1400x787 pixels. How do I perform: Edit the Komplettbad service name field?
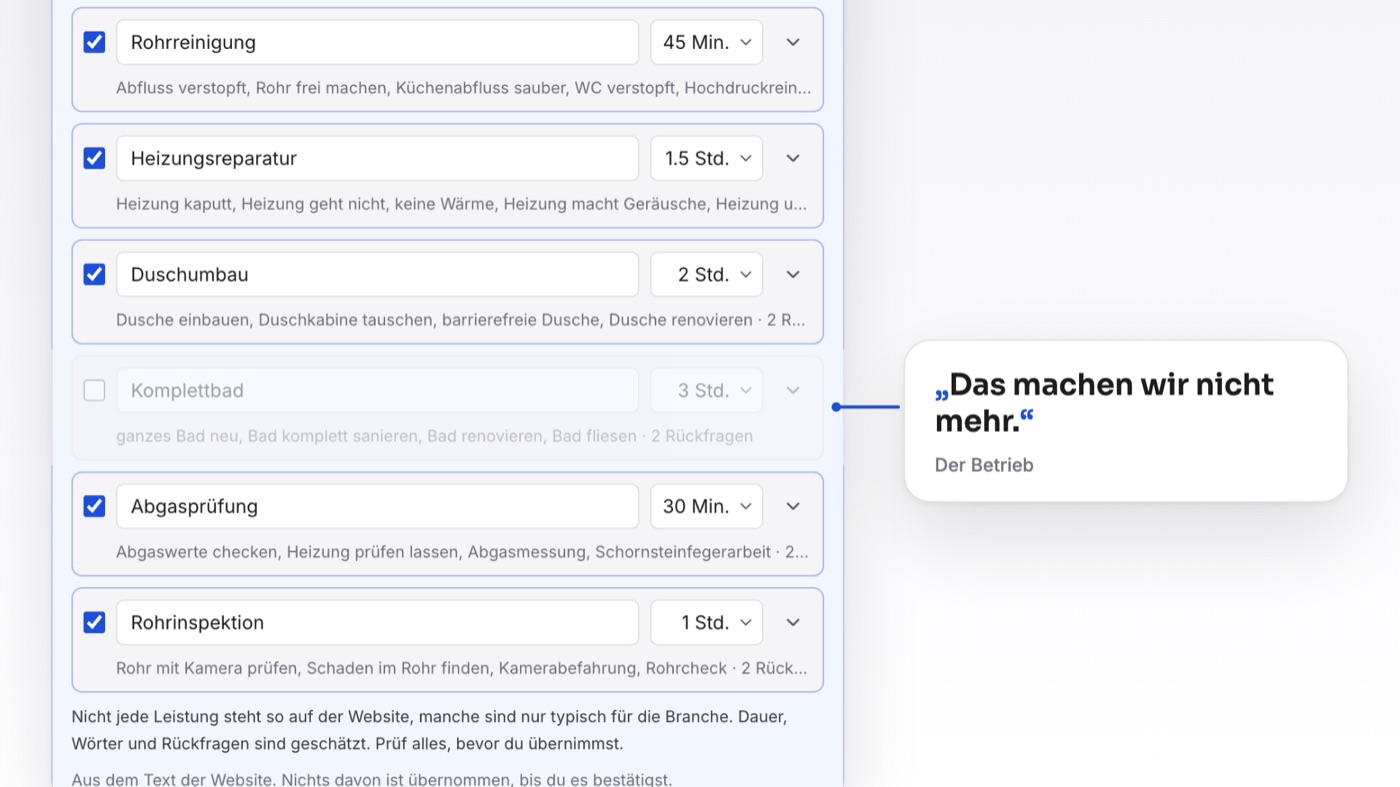(x=377, y=390)
